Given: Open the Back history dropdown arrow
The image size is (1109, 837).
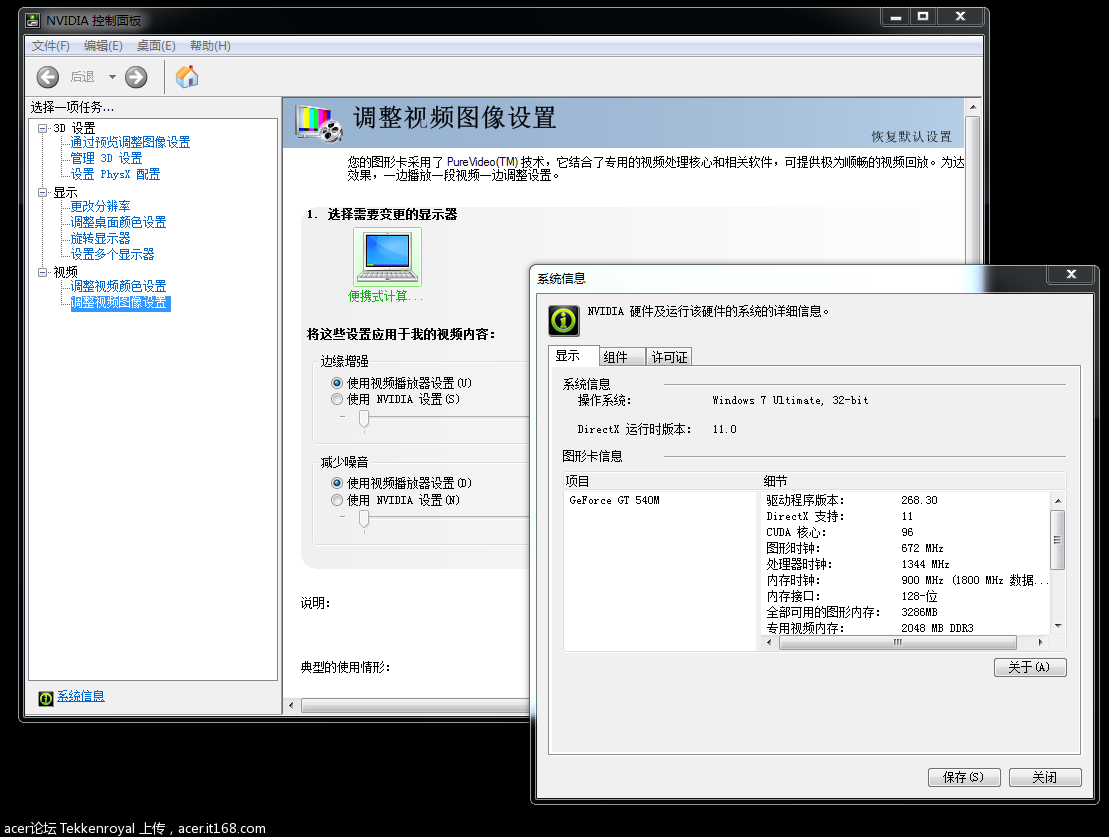Looking at the screenshot, I should (112, 76).
